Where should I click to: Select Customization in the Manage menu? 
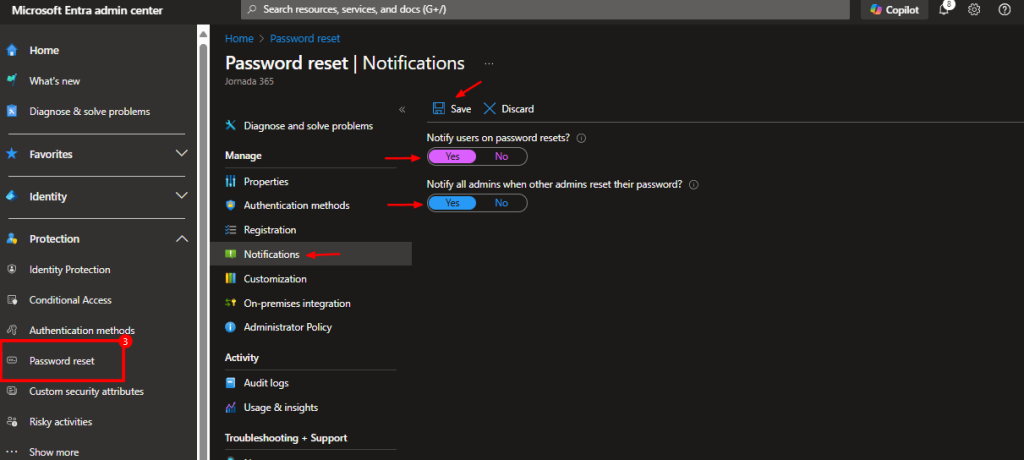click(274, 279)
